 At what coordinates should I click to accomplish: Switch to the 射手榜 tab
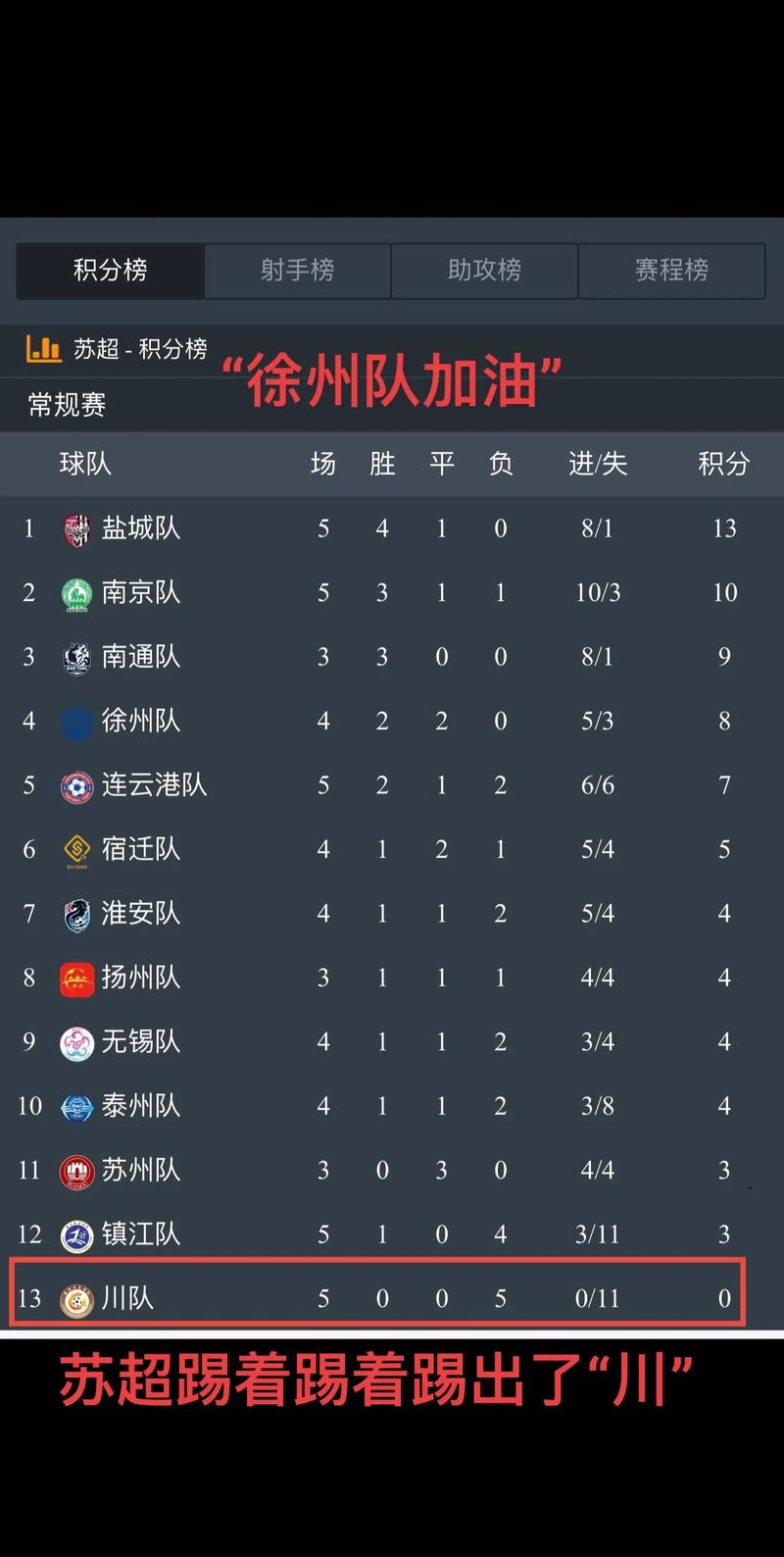pyautogui.click(x=296, y=271)
